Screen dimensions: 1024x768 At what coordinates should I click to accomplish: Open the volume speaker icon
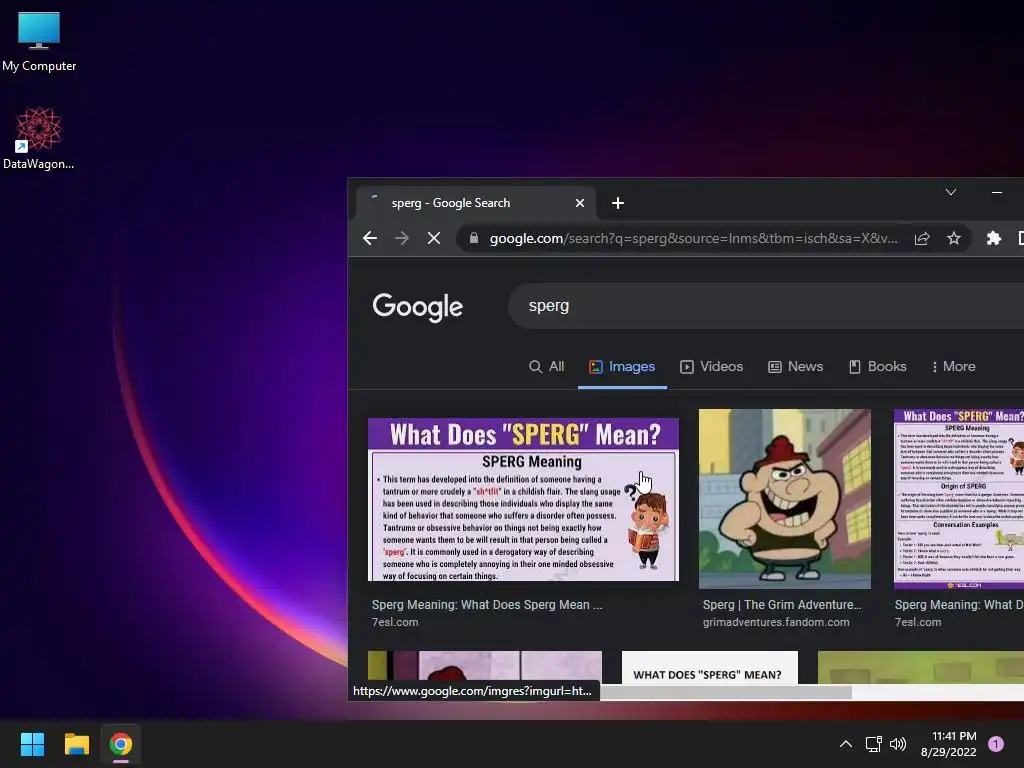[x=898, y=744]
